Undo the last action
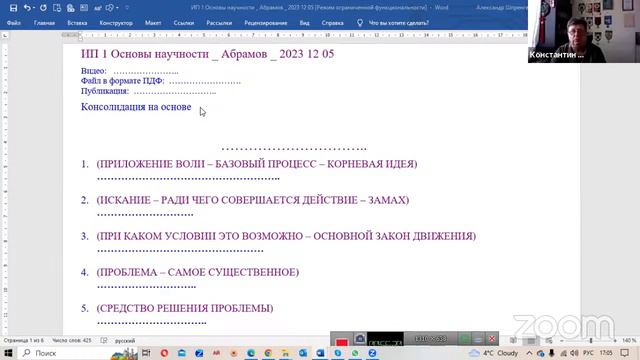Image resolution: width=640 pixels, height=360 pixels. [27, 8]
